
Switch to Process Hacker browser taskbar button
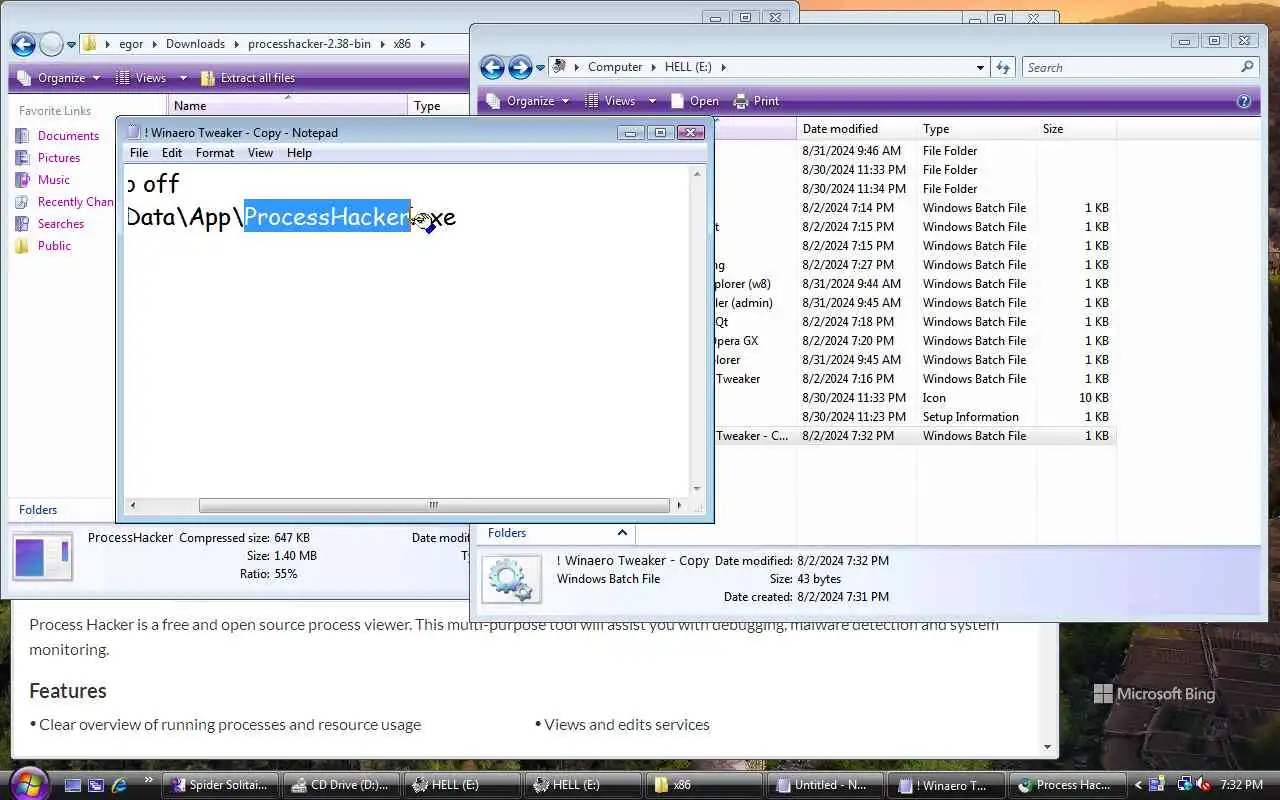point(1066,785)
